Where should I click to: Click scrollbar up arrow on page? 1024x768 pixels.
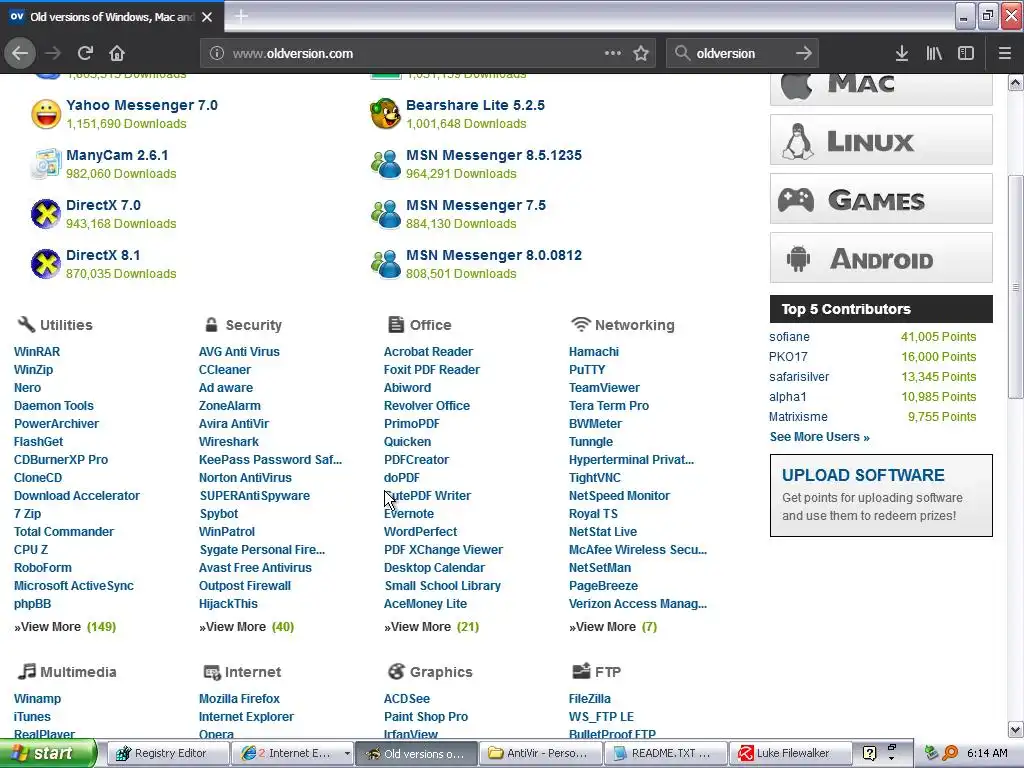click(x=1016, y=82)
